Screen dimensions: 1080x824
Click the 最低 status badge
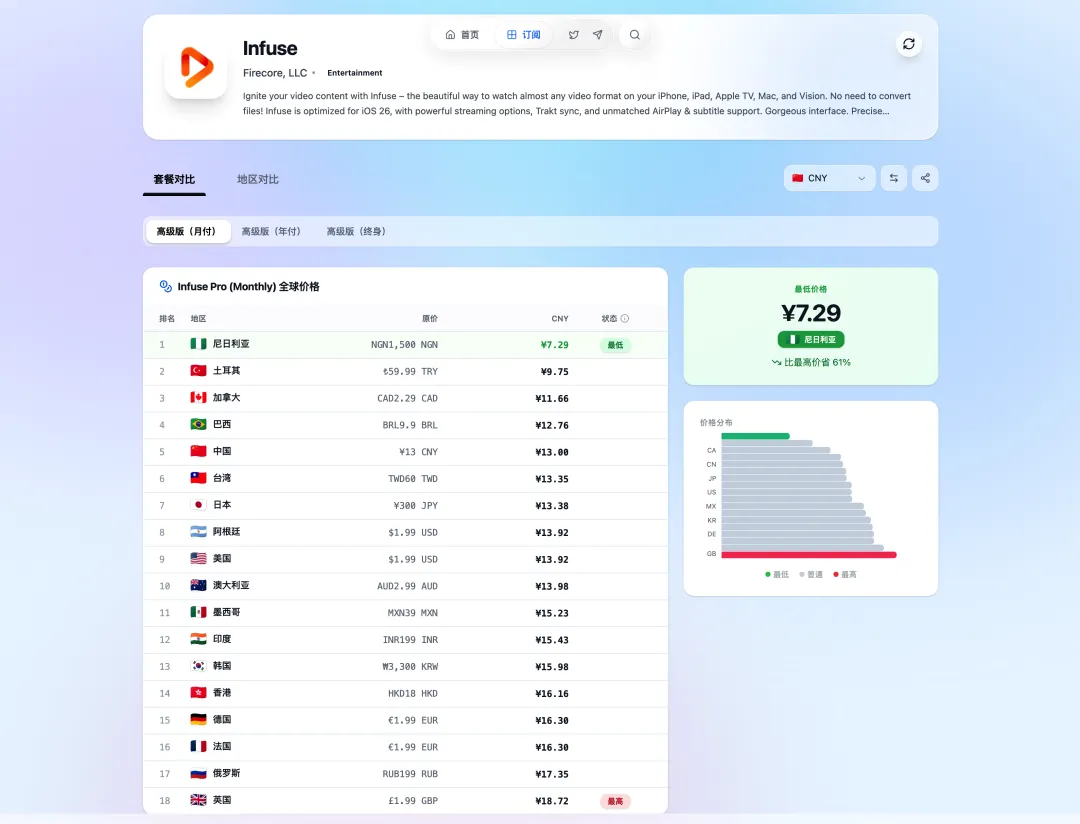click(x=616, y=345)
